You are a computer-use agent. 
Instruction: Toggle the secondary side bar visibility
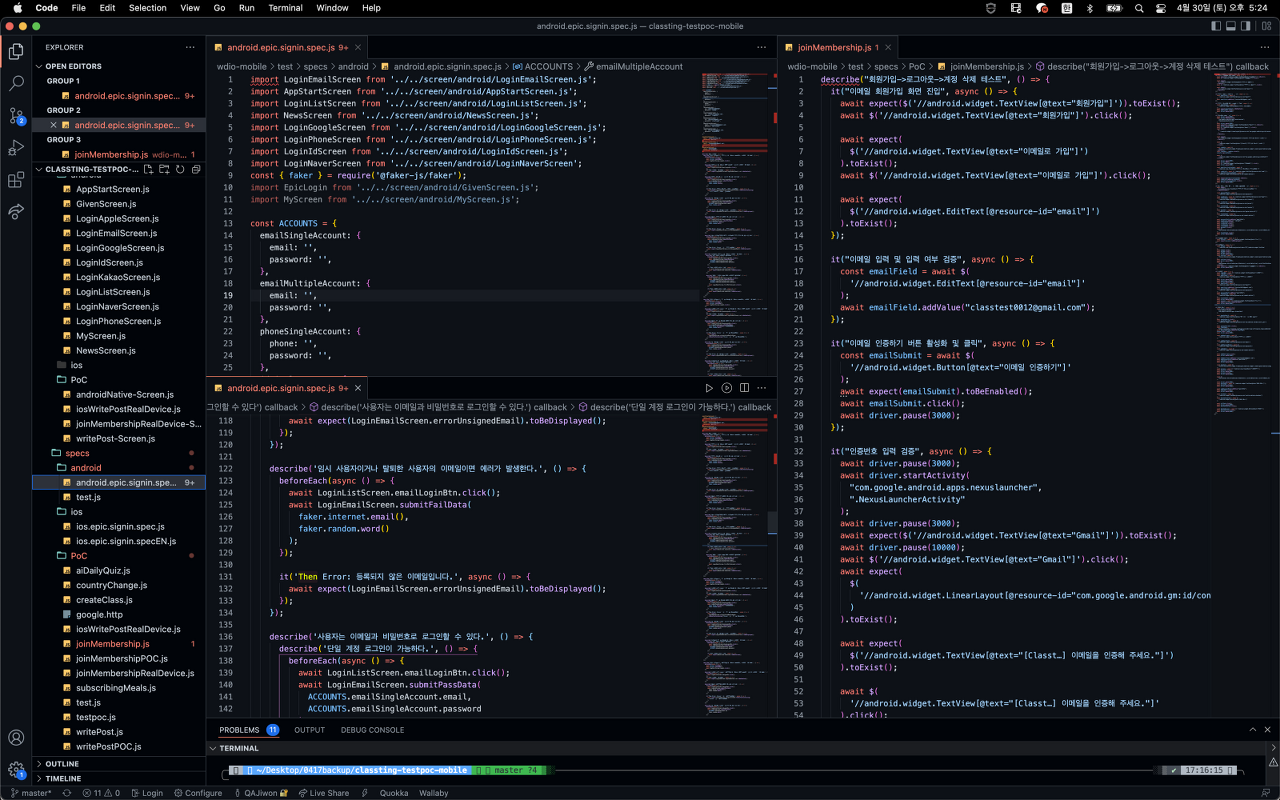[1248, 26]
